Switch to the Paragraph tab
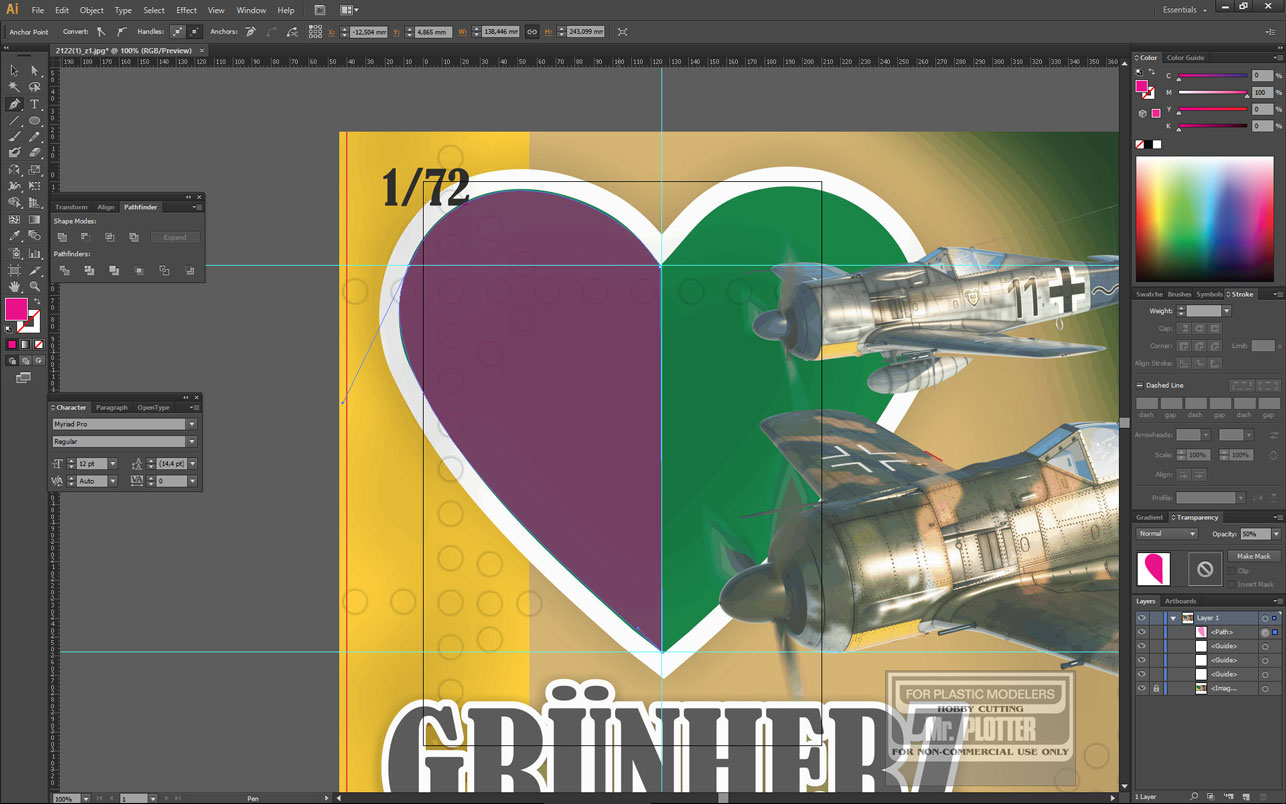The image size is (1286, 804). (112, 408)
